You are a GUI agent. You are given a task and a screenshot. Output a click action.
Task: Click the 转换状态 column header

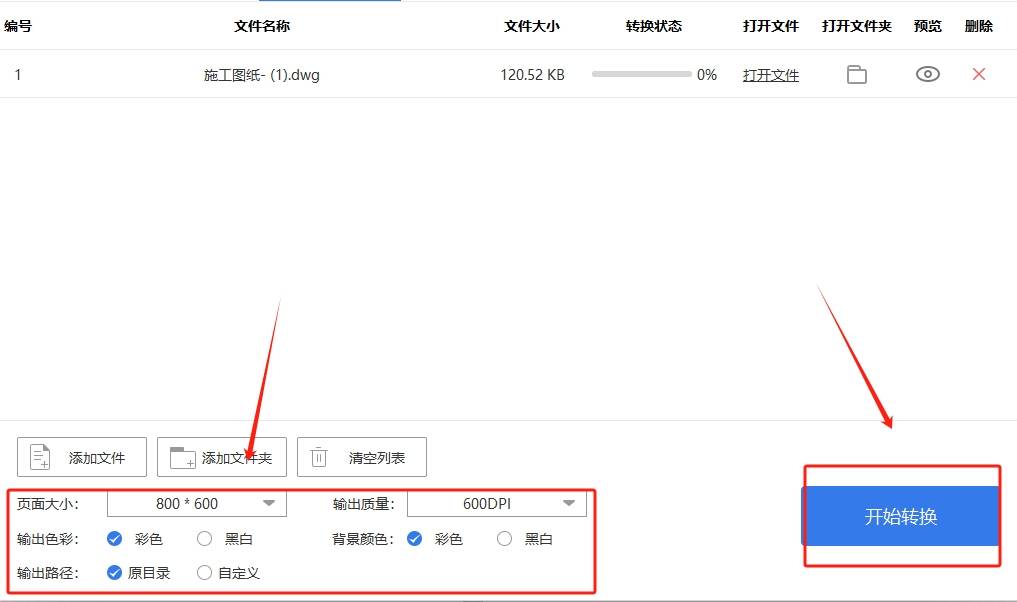click(x=654, y=26)
